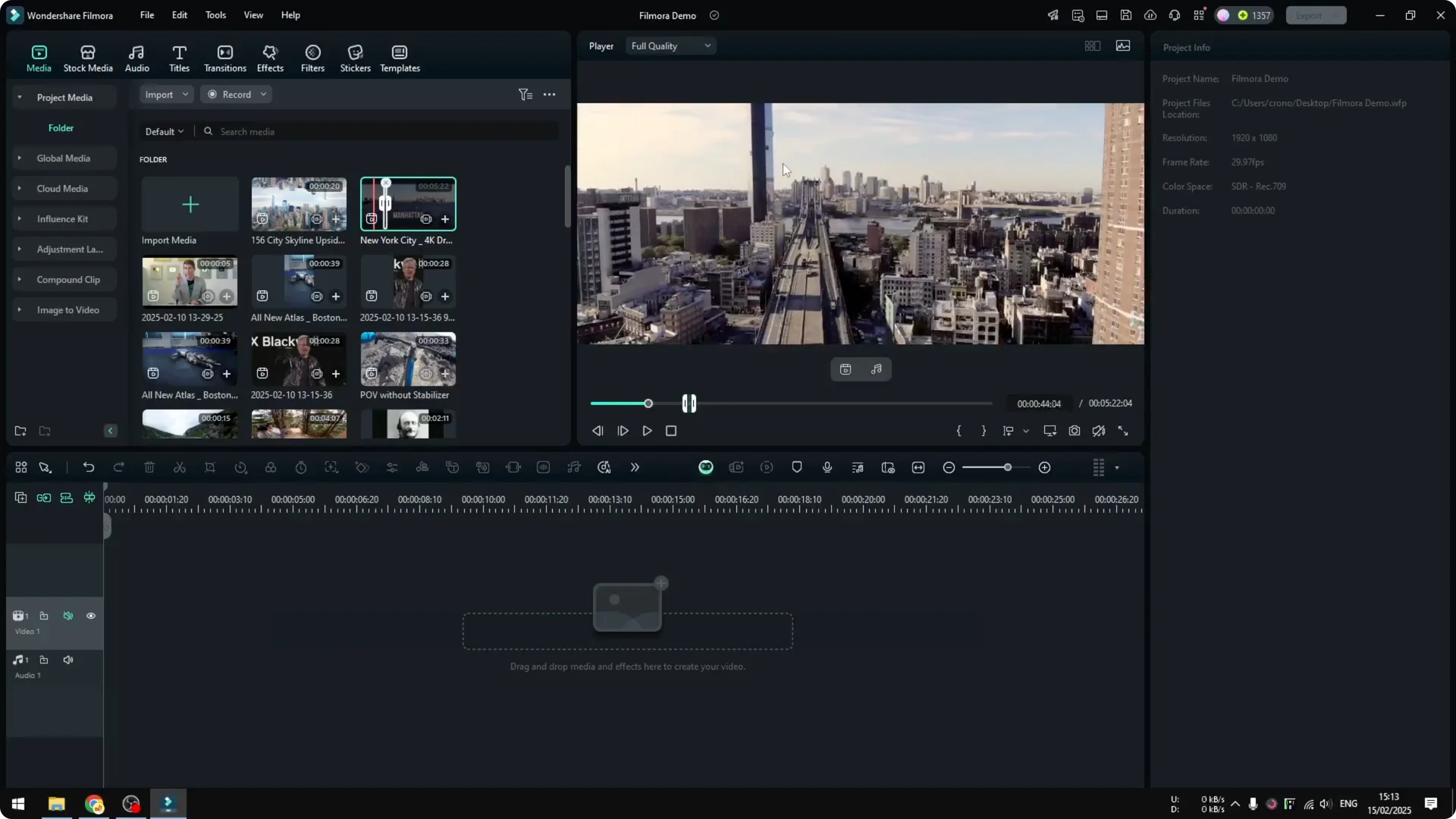Open the Help menu
The width and height of the screenshot is (1456, 819).
click(x=290, y=15)
